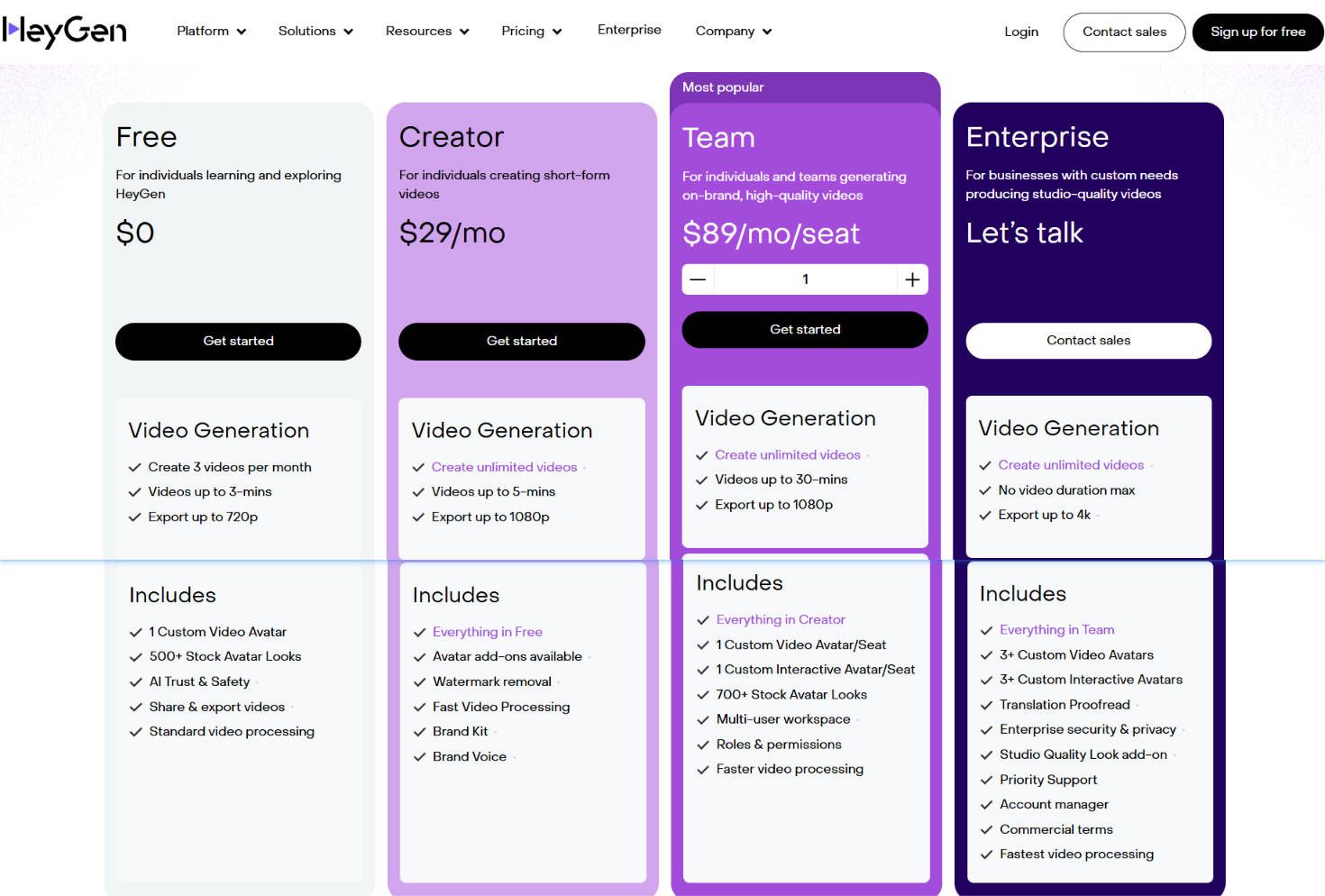Open the Resources dropdown menu

pyautogui.click(x=427, y=31)
